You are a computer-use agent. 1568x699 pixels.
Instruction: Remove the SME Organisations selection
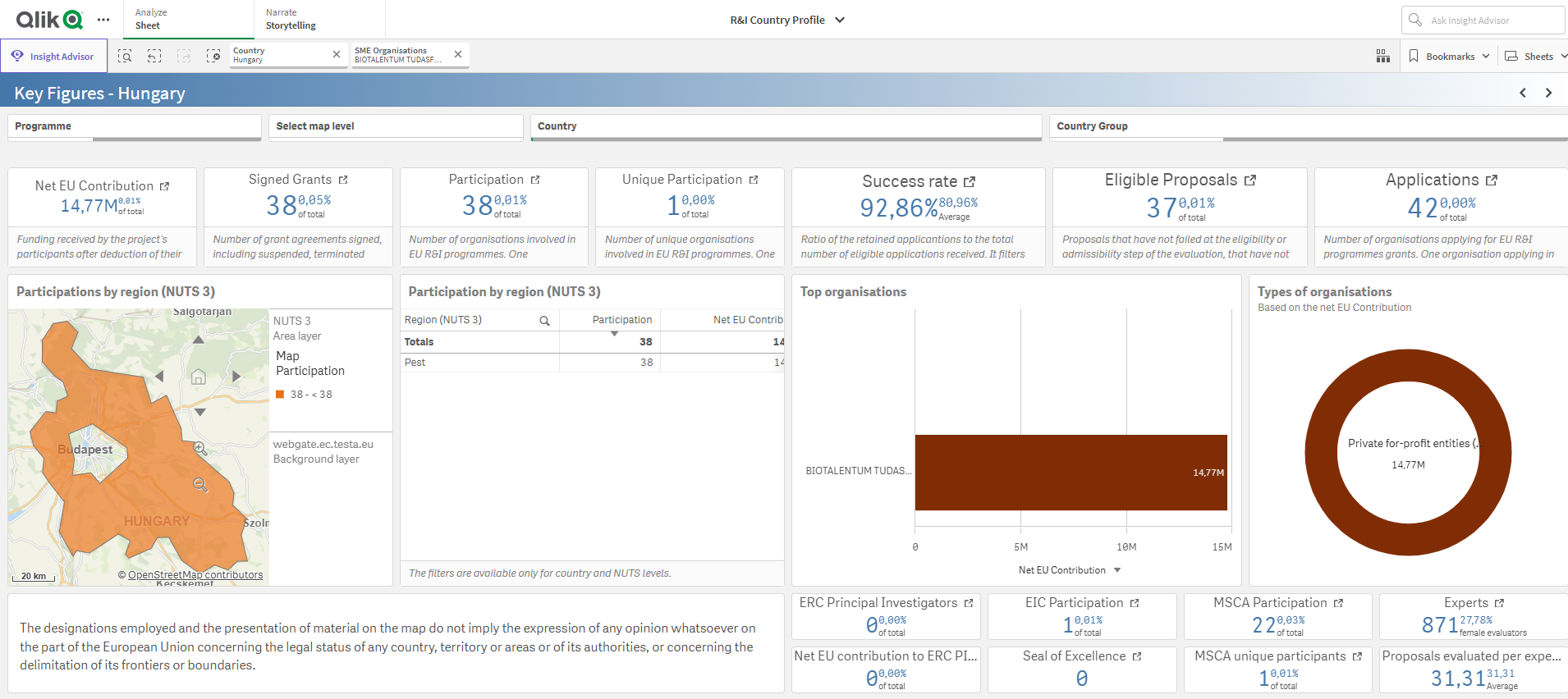pyautogui.click(x=458, y=54)
